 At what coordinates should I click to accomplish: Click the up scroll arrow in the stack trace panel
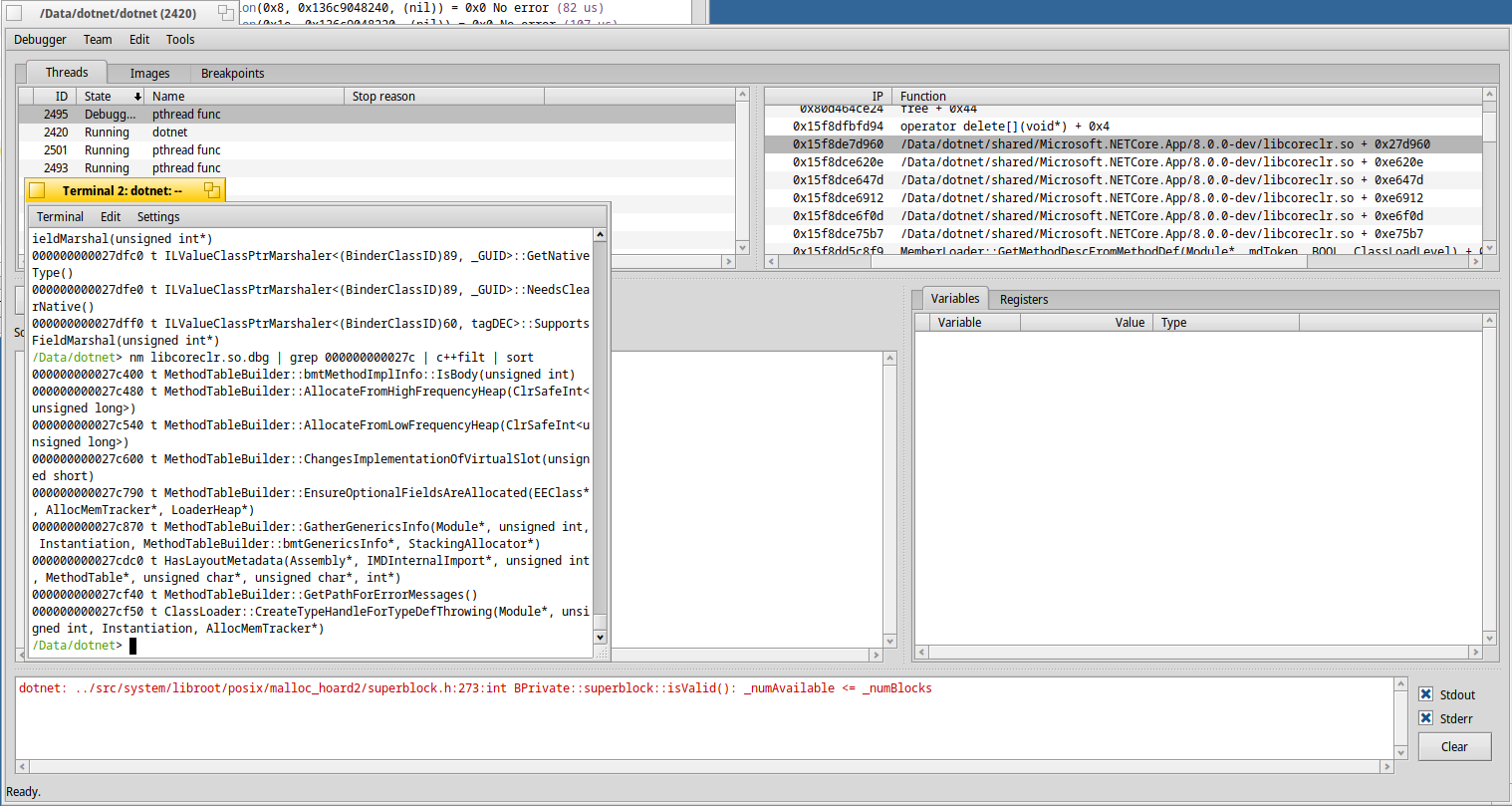[1490, 94]
